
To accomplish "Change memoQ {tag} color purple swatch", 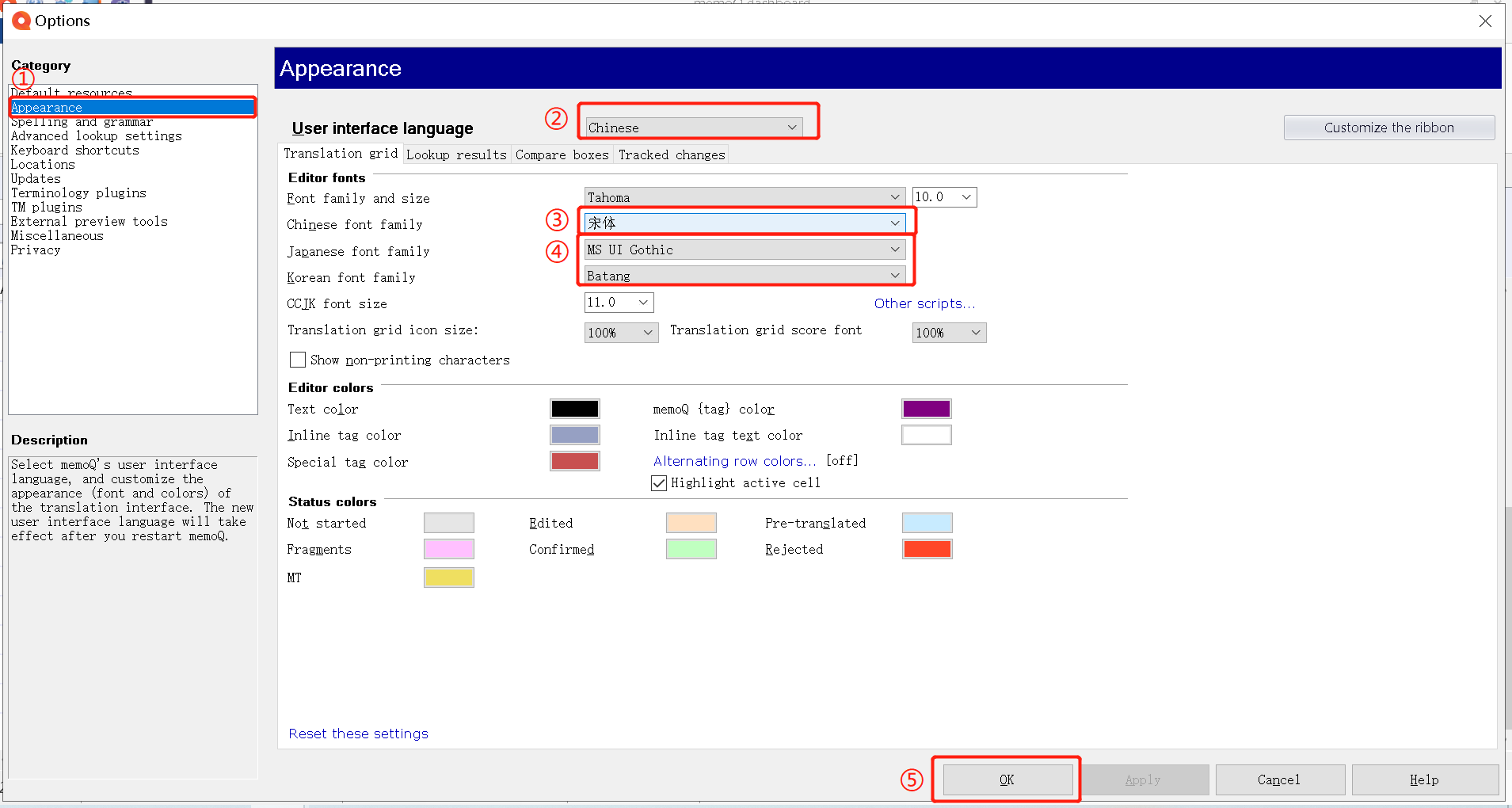I will pyautogui.click(x=927, y=409).
